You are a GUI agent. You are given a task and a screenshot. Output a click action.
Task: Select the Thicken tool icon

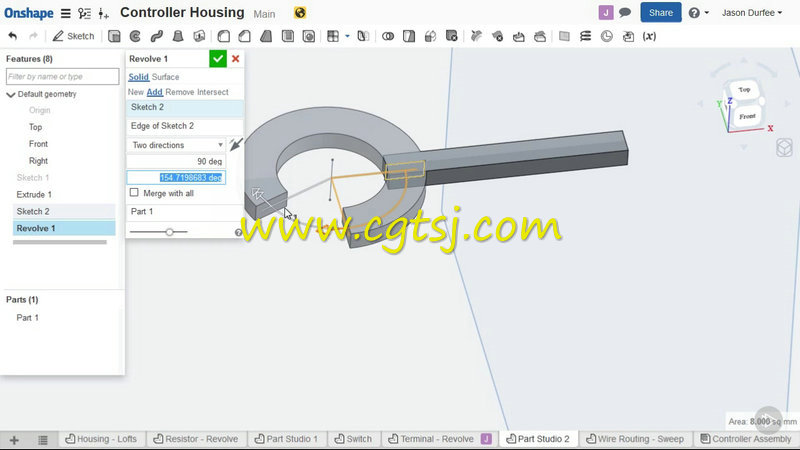pos(199,36)
